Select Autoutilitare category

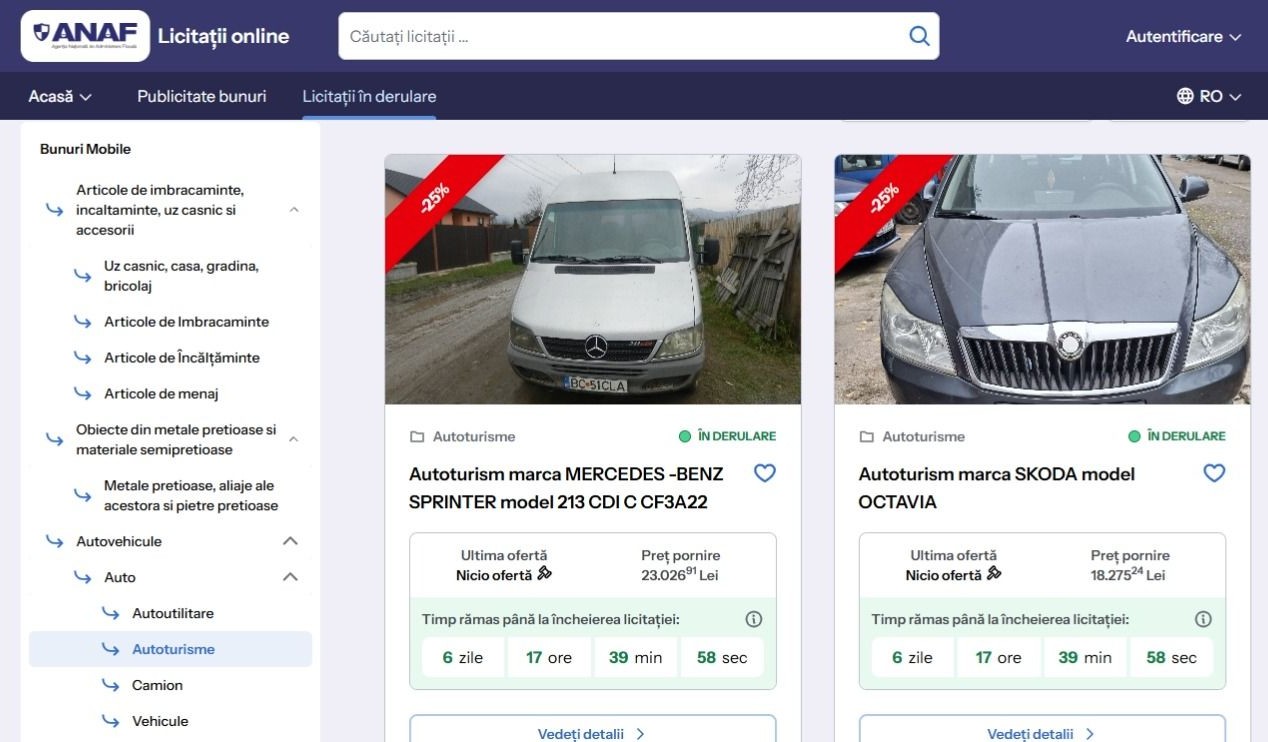point(173,613)
